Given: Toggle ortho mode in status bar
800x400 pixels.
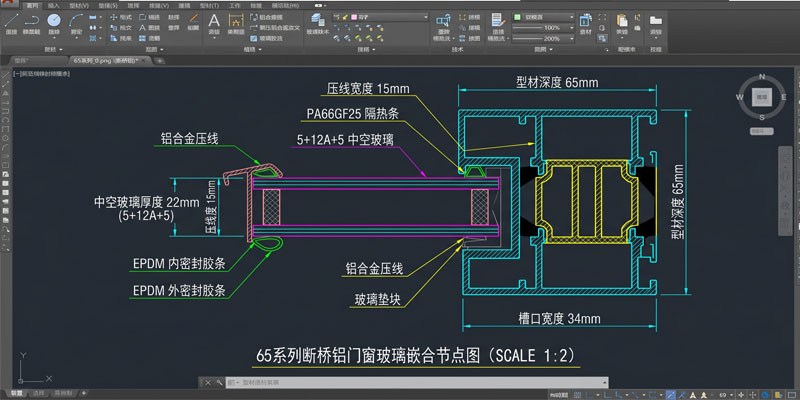Looking at the screenshot, I should click(x=607, y=394).
